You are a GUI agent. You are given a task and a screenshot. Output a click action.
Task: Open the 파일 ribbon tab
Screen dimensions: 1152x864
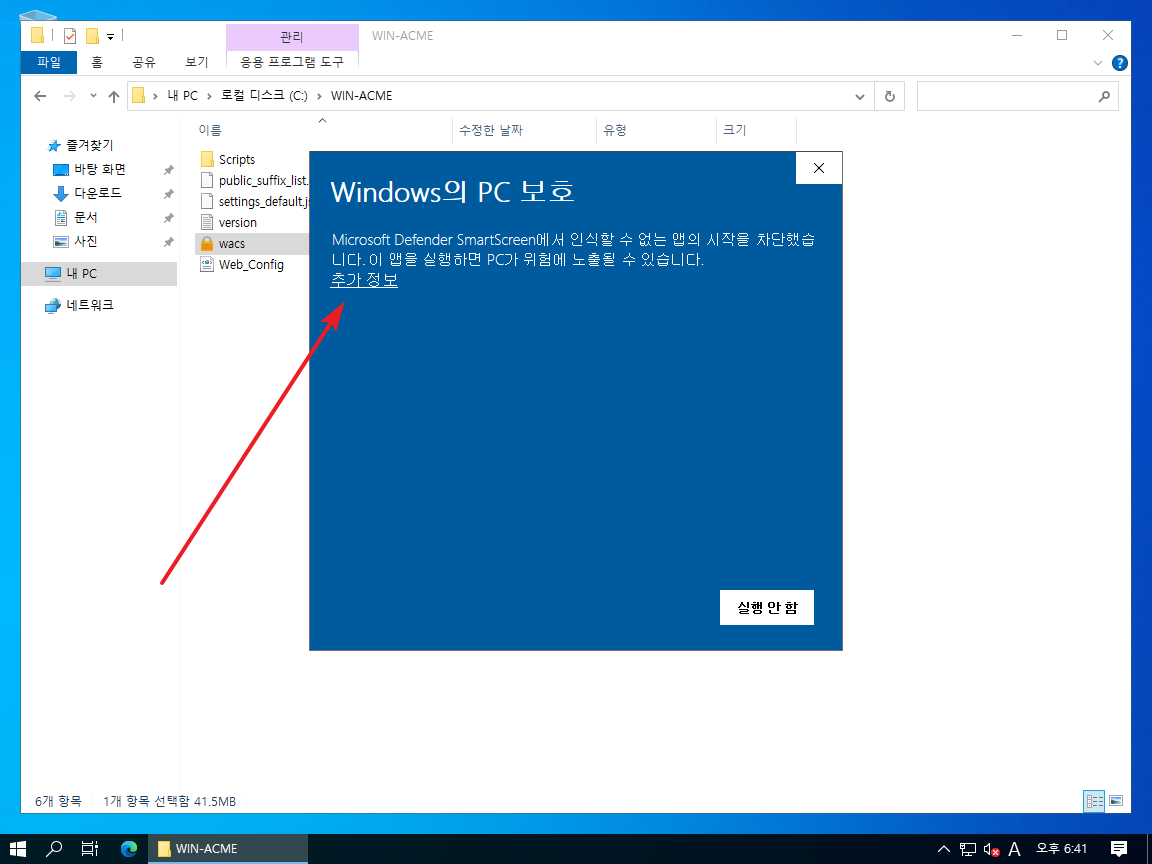[x=48, y=62]
